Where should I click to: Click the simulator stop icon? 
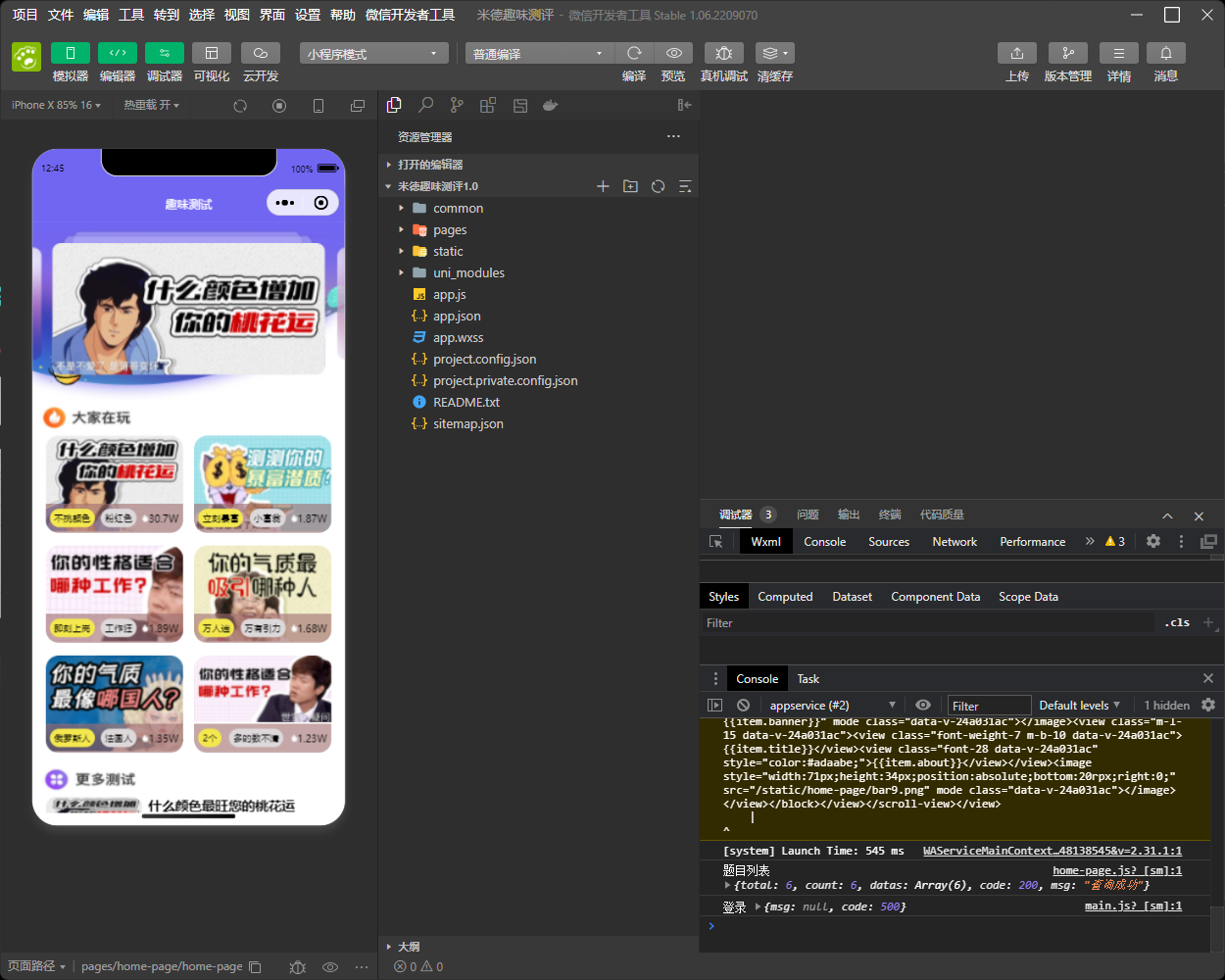point(279,106)
